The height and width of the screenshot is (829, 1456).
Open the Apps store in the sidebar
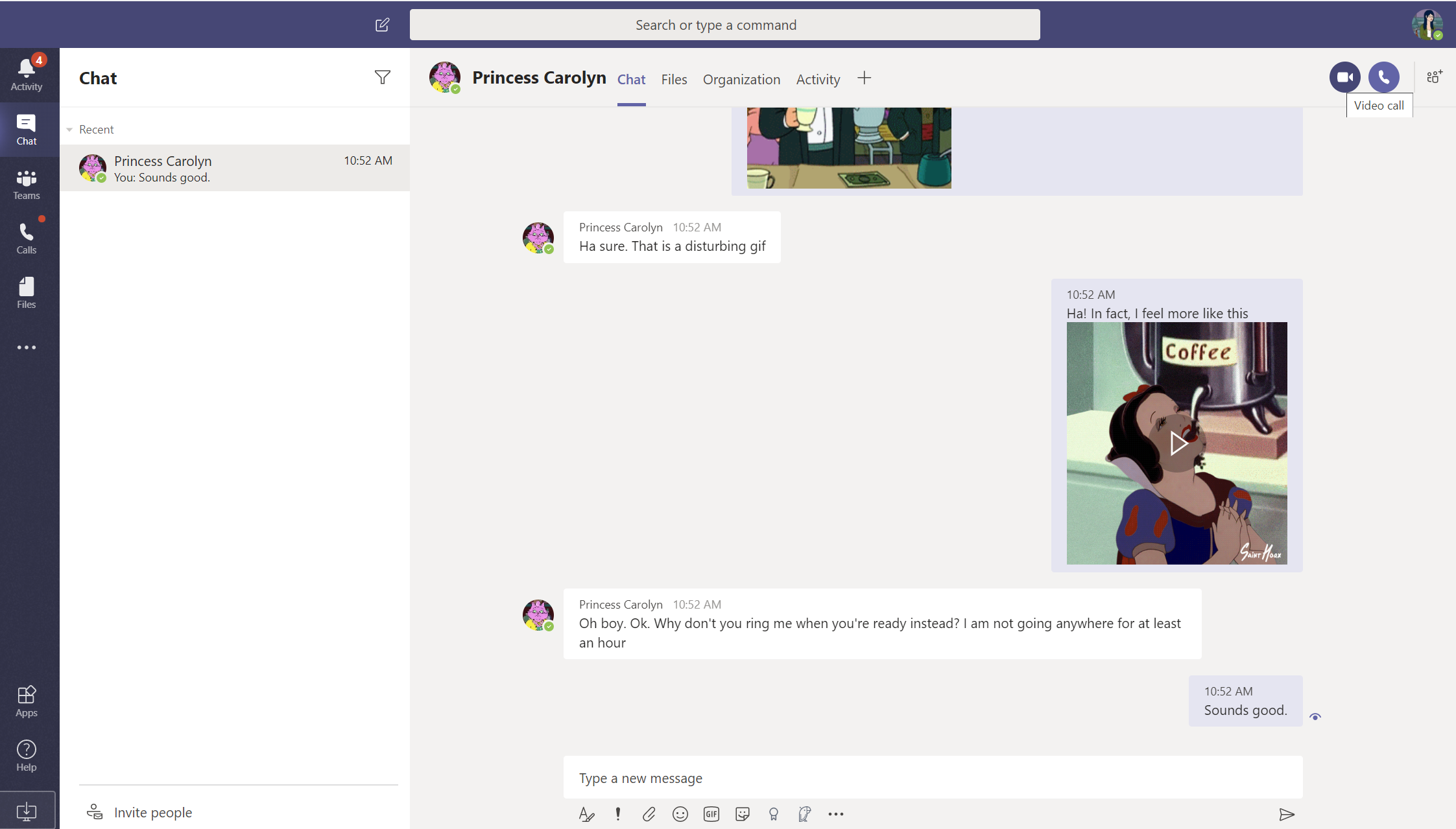coord(27,701)
